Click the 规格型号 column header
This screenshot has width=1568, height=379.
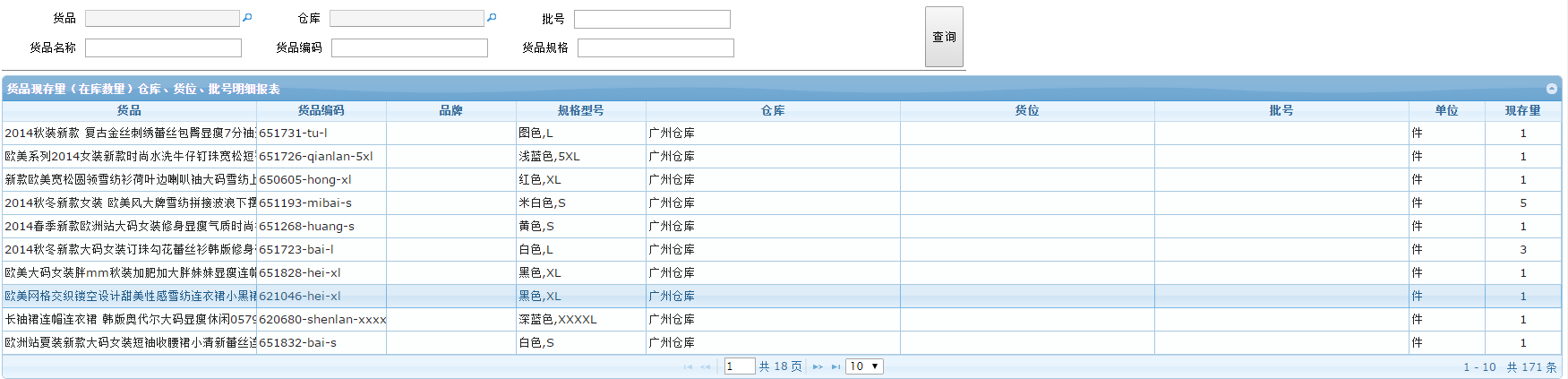(x=580, y=111)
